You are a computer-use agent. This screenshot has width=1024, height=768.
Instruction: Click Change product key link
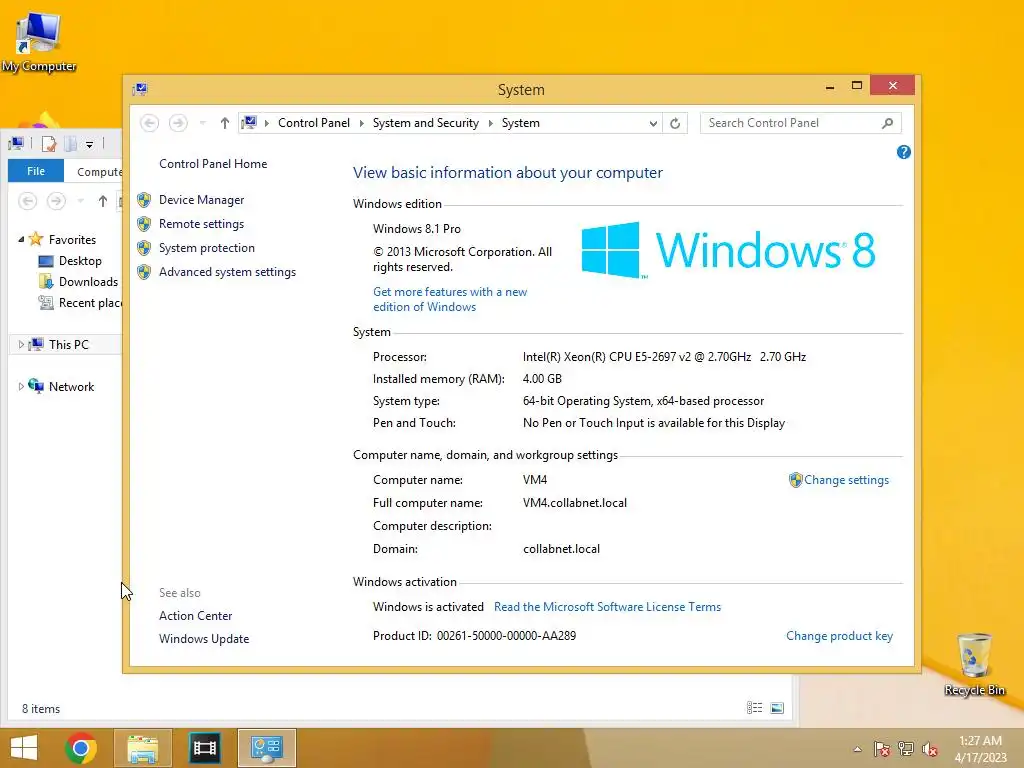pos(839,636)
